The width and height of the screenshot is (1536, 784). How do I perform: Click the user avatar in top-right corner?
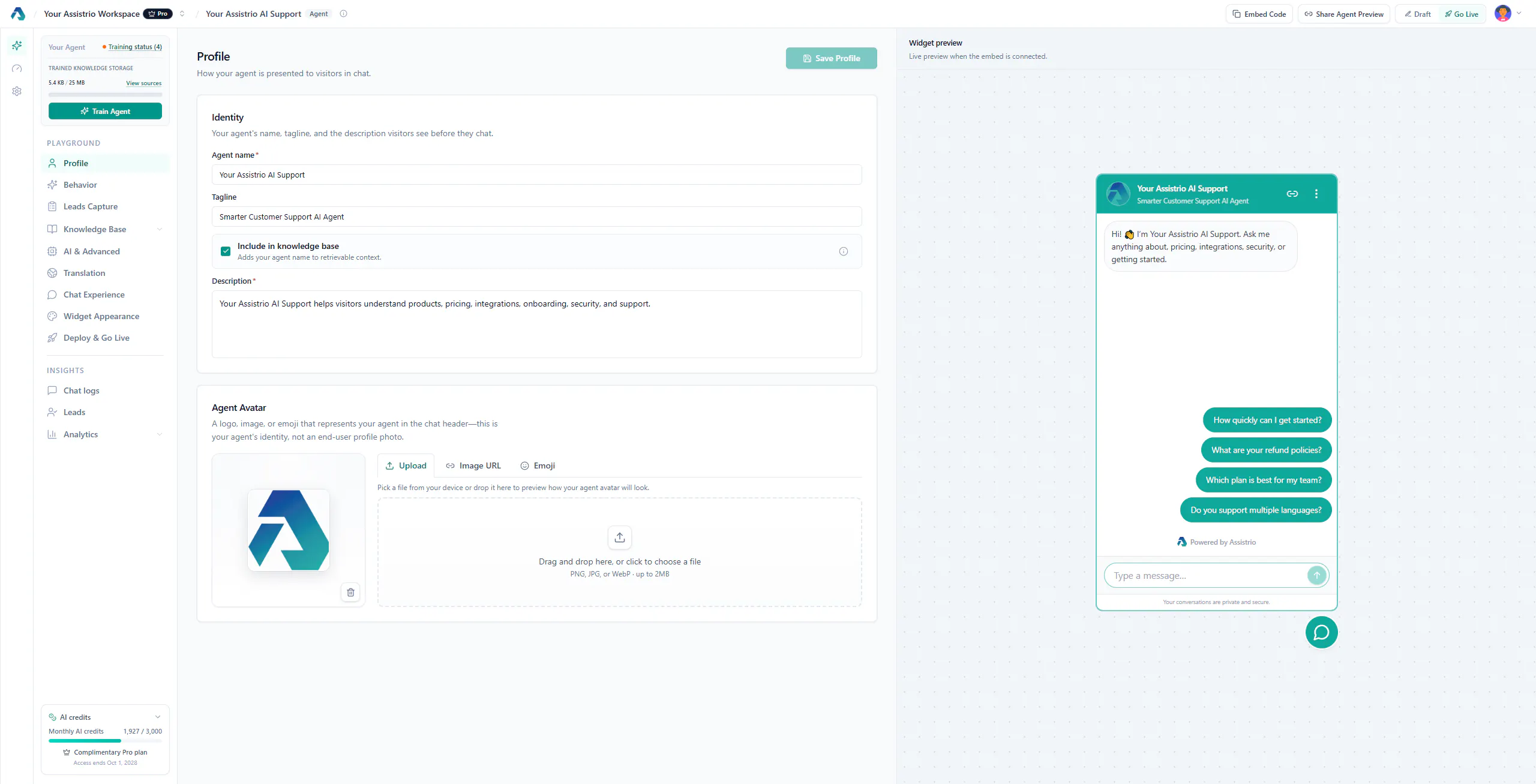(1502, 14)
